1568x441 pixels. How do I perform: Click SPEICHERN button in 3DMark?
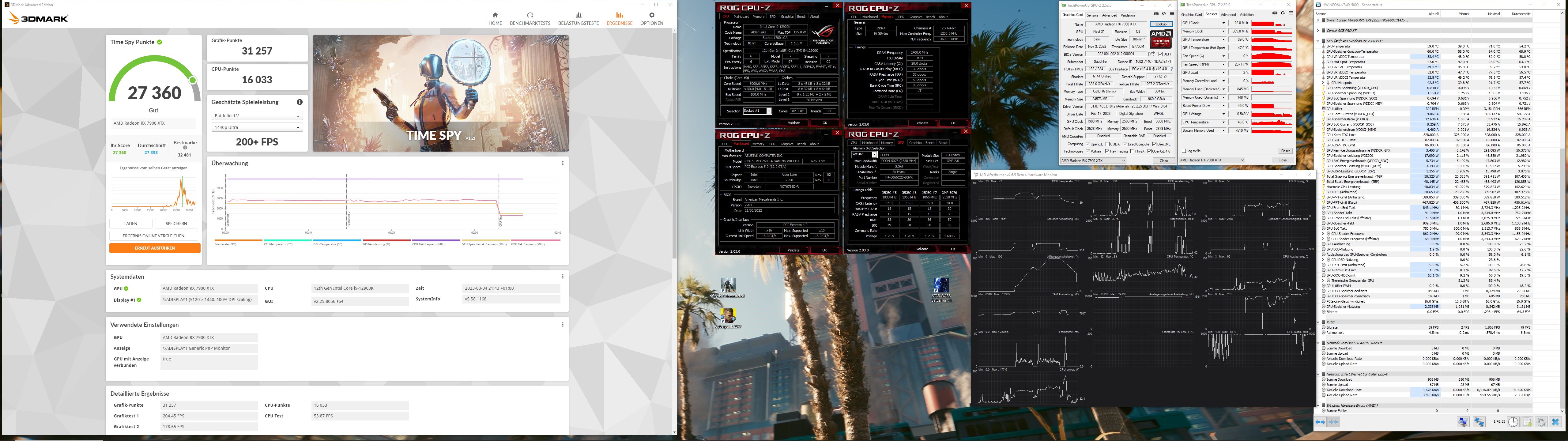click(176, 224)
